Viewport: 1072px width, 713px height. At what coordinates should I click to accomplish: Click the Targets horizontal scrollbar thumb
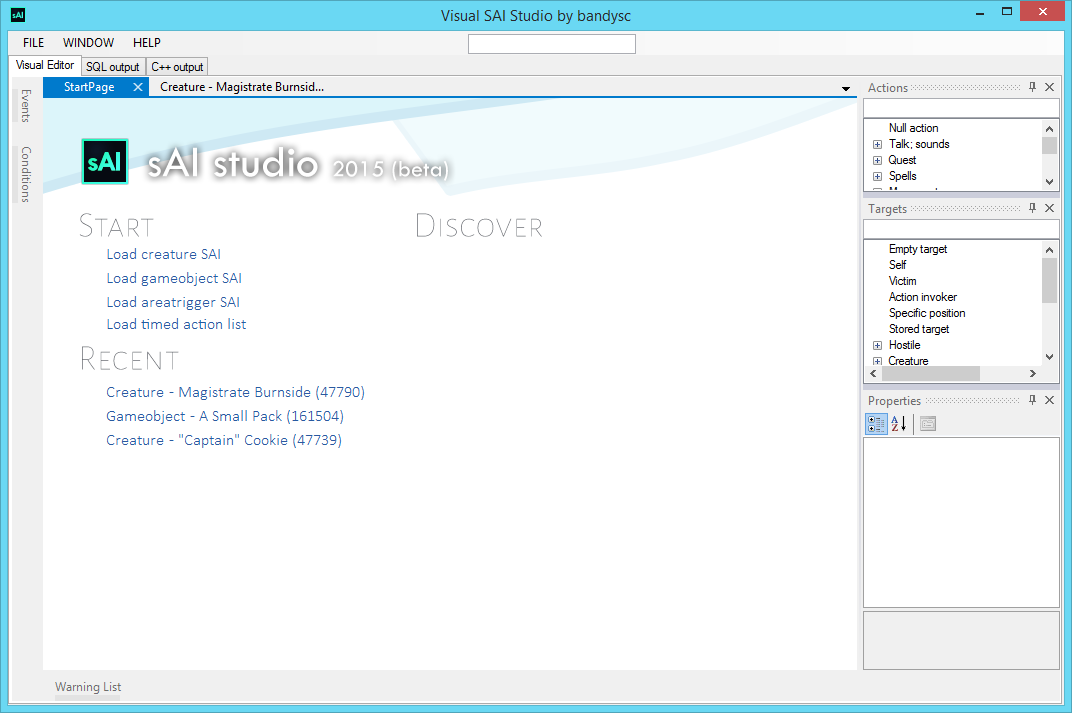(930, 373)
